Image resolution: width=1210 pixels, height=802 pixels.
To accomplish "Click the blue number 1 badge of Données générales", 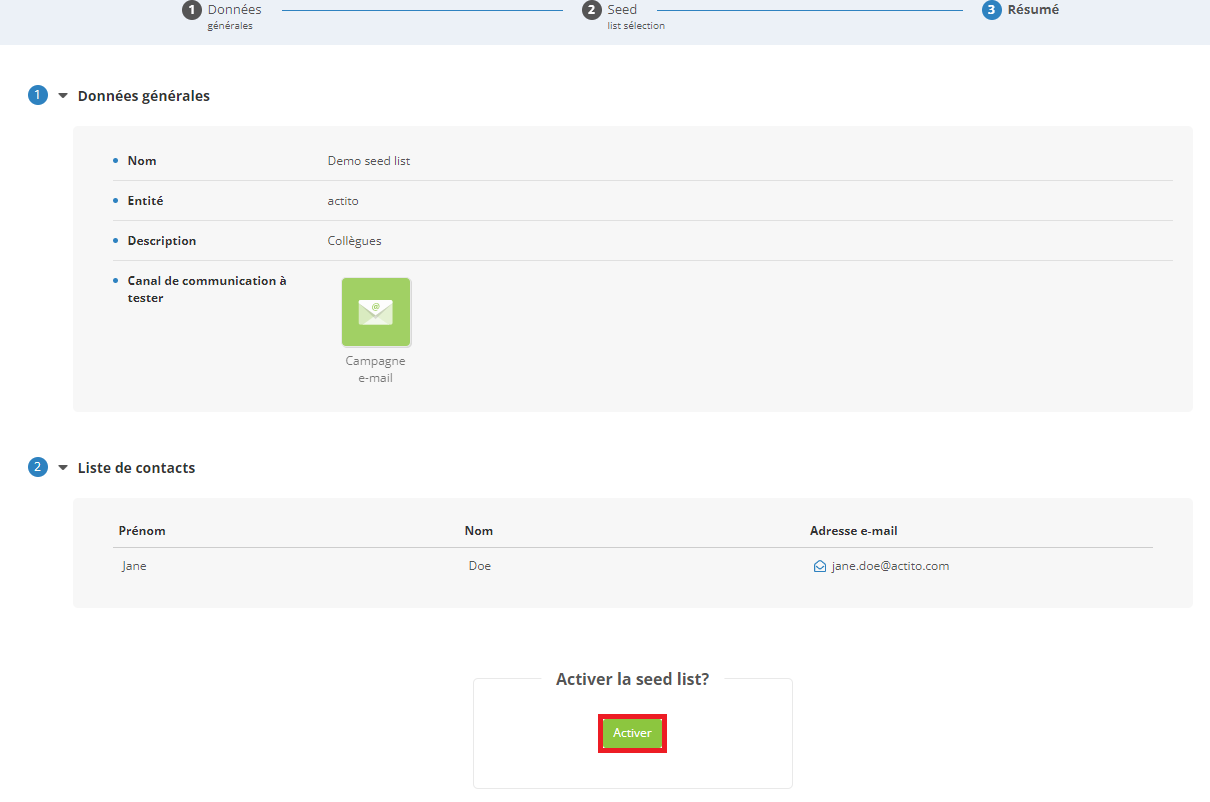I will (x=38, y=96).
